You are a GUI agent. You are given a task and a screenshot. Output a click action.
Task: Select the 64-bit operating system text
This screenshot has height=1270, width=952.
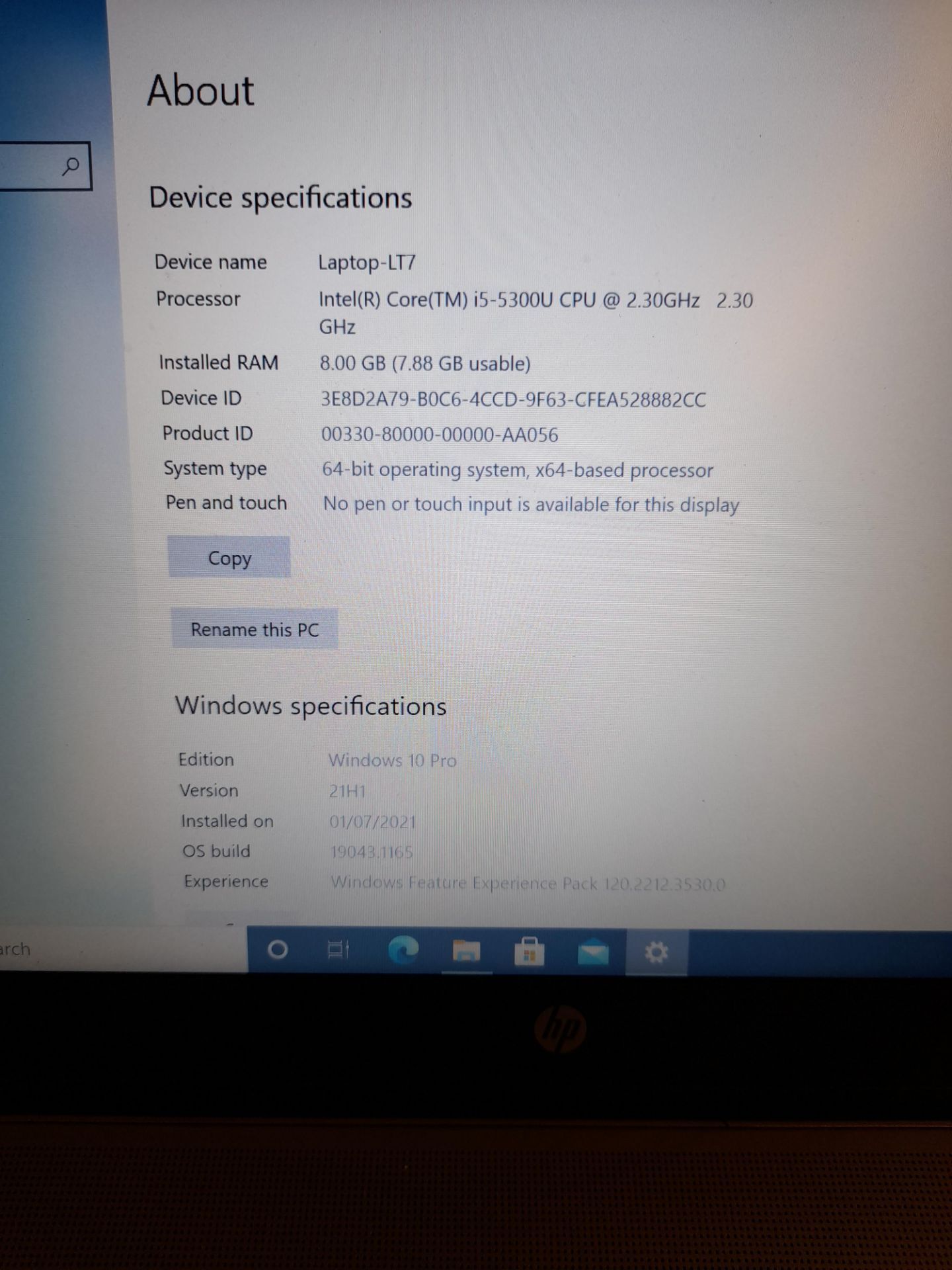tap(518, 470)
